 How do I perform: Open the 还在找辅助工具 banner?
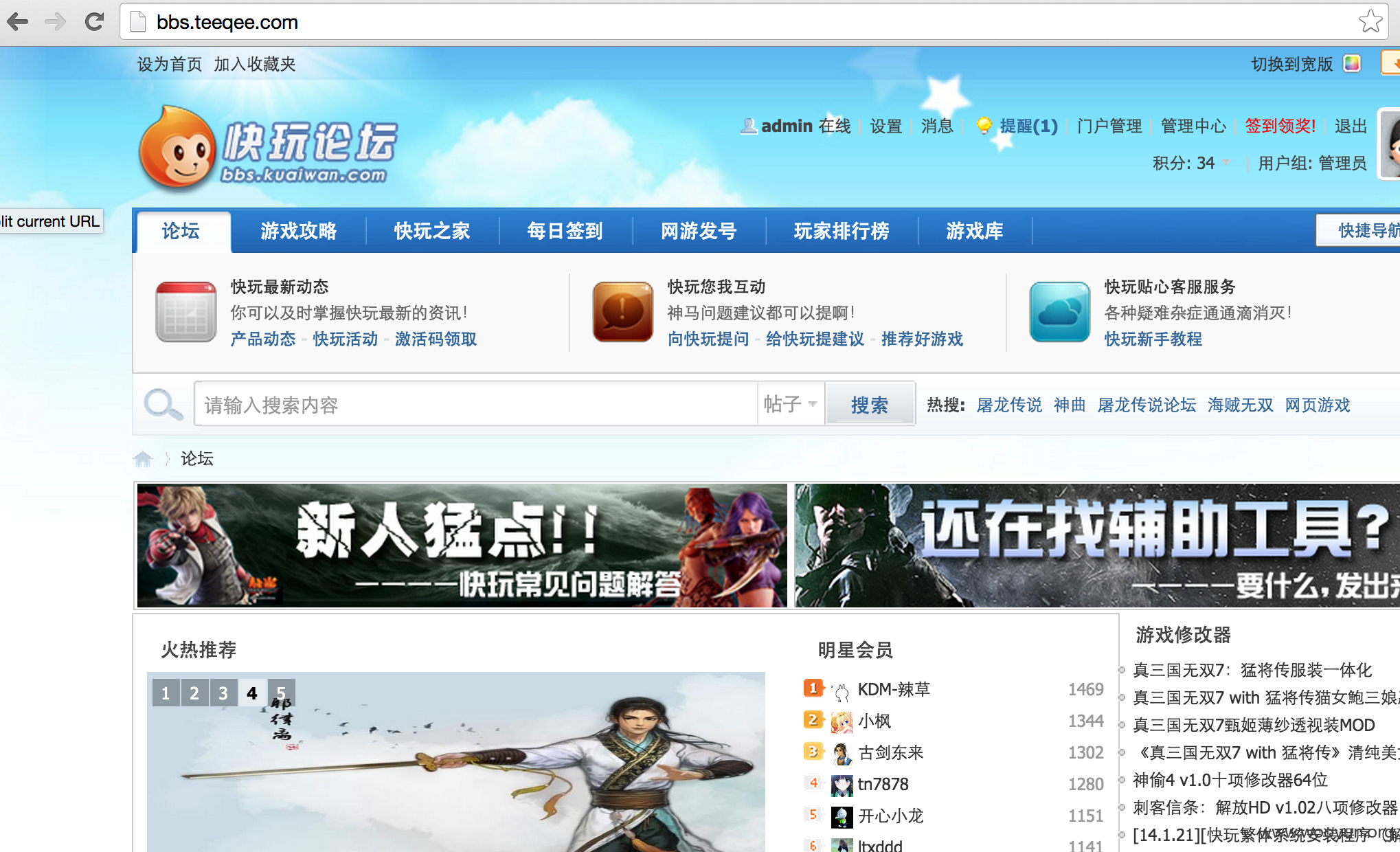click(1097, 545)
